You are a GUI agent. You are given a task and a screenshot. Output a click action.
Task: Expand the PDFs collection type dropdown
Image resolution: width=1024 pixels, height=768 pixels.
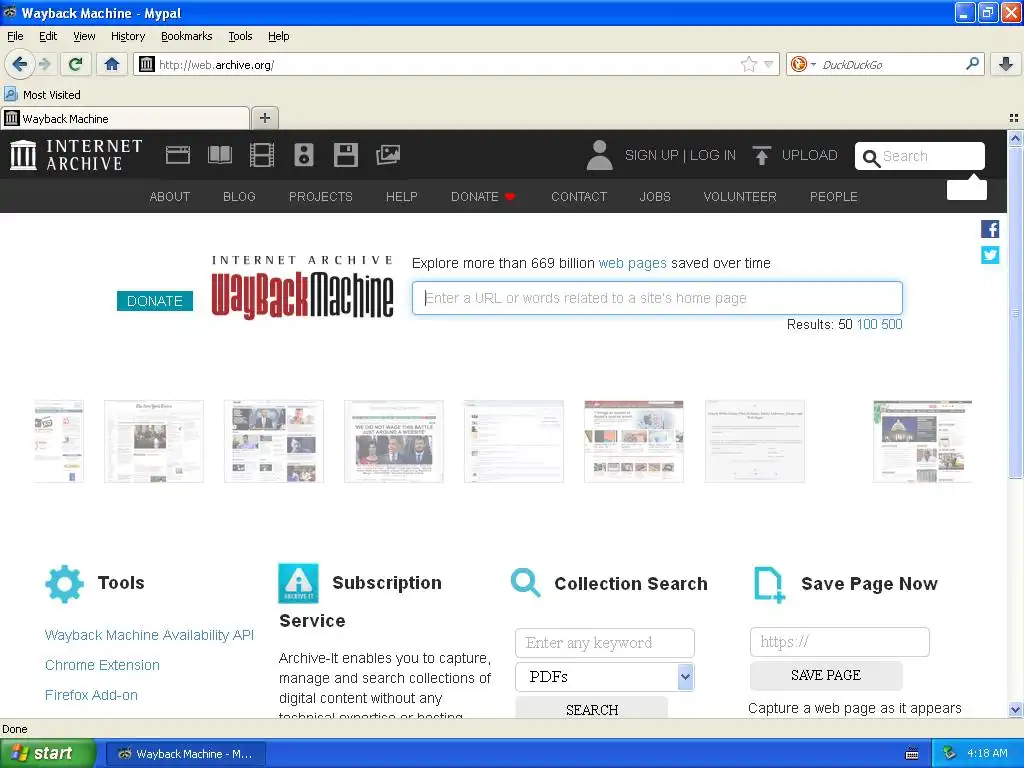tap(604, 677)
